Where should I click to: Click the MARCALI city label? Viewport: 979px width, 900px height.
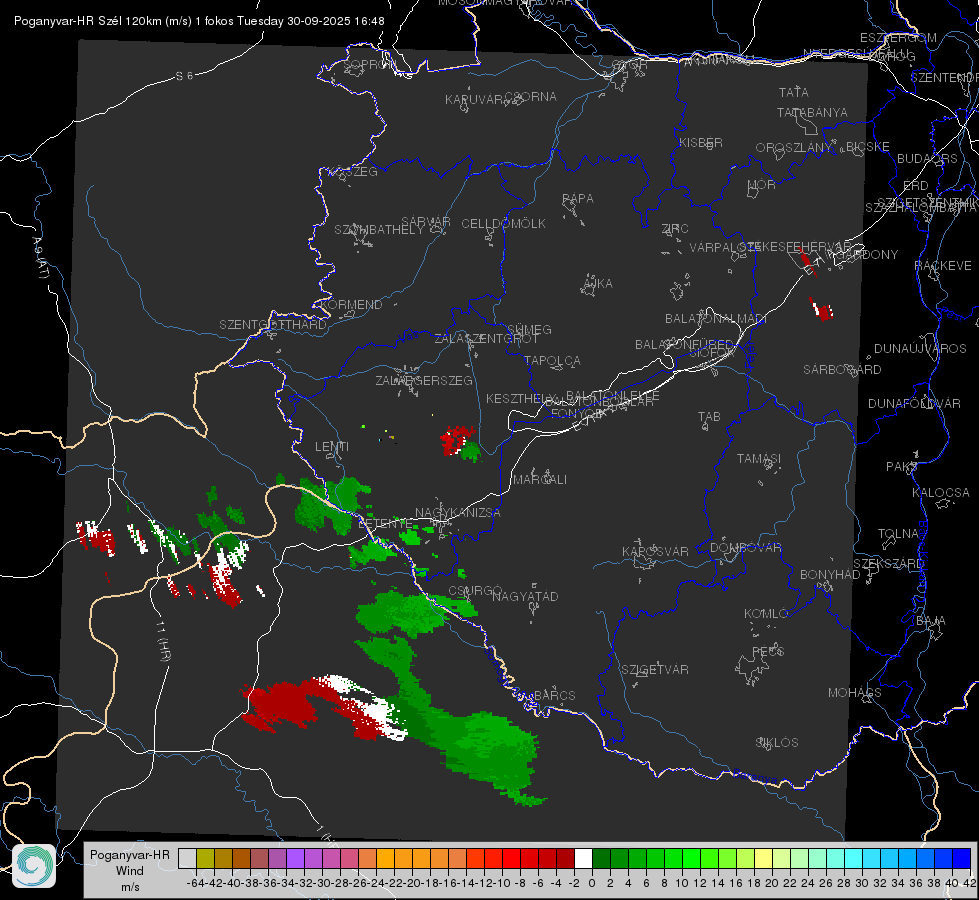tap(539, 480)
